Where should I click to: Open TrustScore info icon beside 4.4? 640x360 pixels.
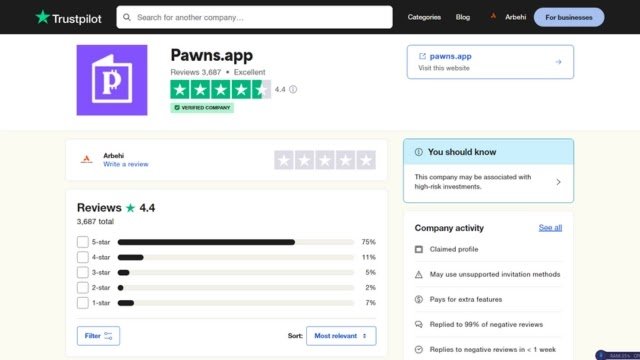coord(293,89)
